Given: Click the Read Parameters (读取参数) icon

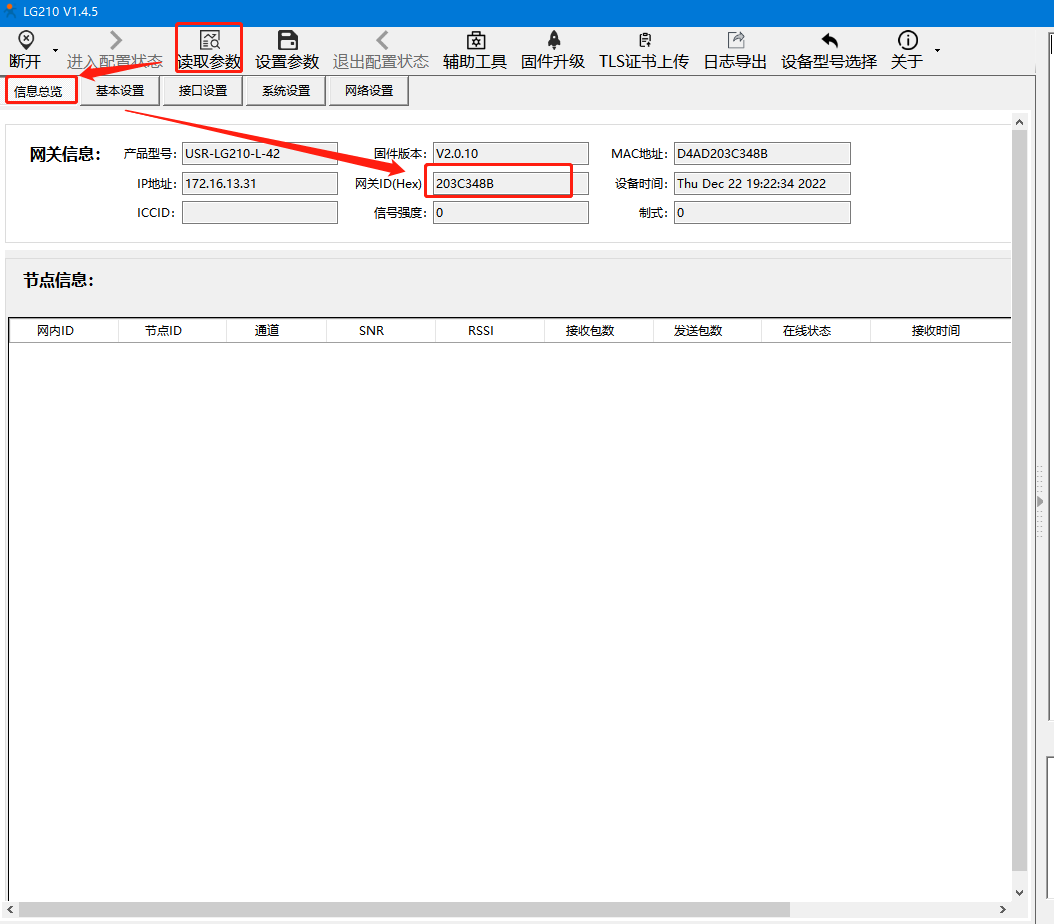Looking at the screenshot, I should coord(209,41).
